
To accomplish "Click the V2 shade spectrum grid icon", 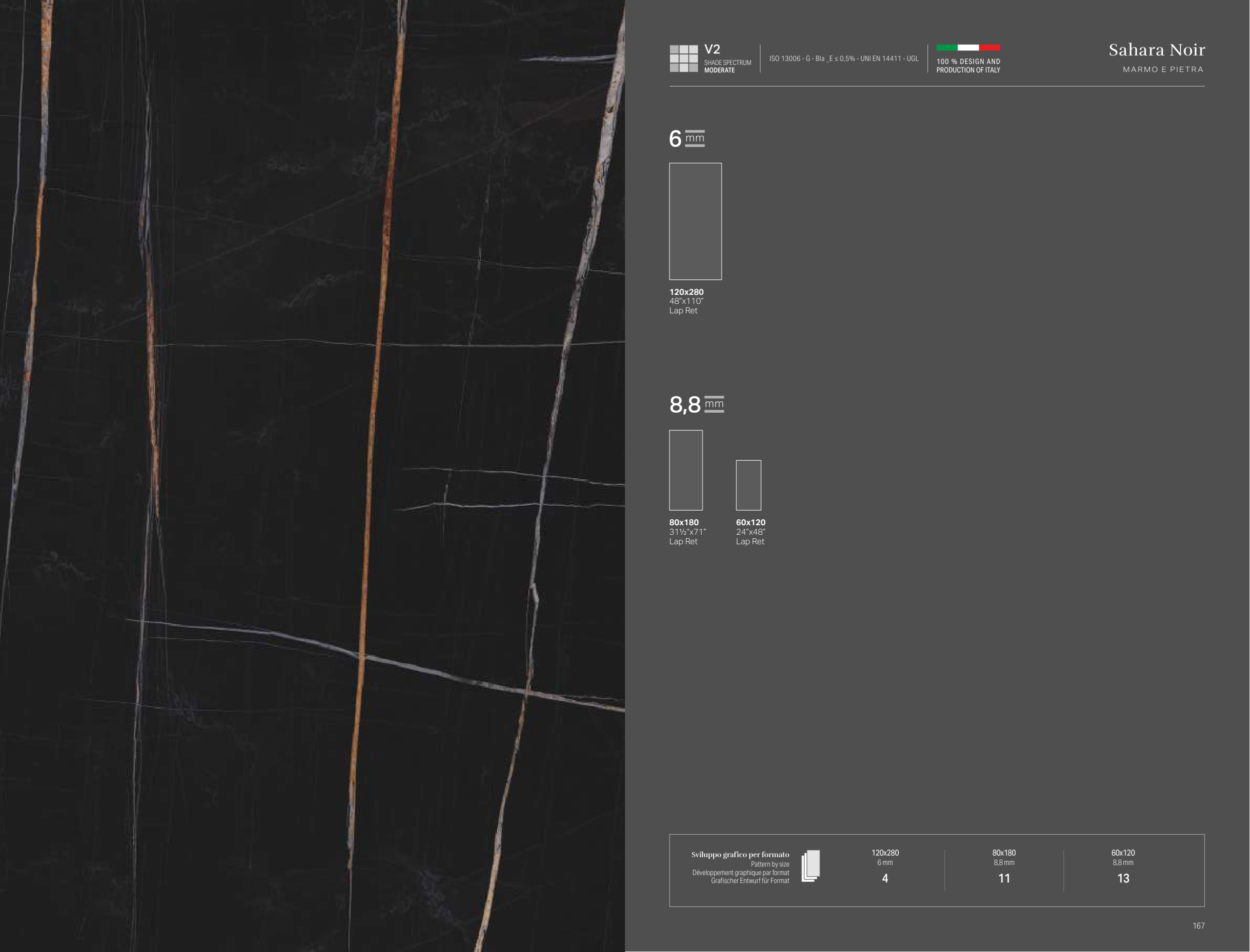I will pos(683,58).
